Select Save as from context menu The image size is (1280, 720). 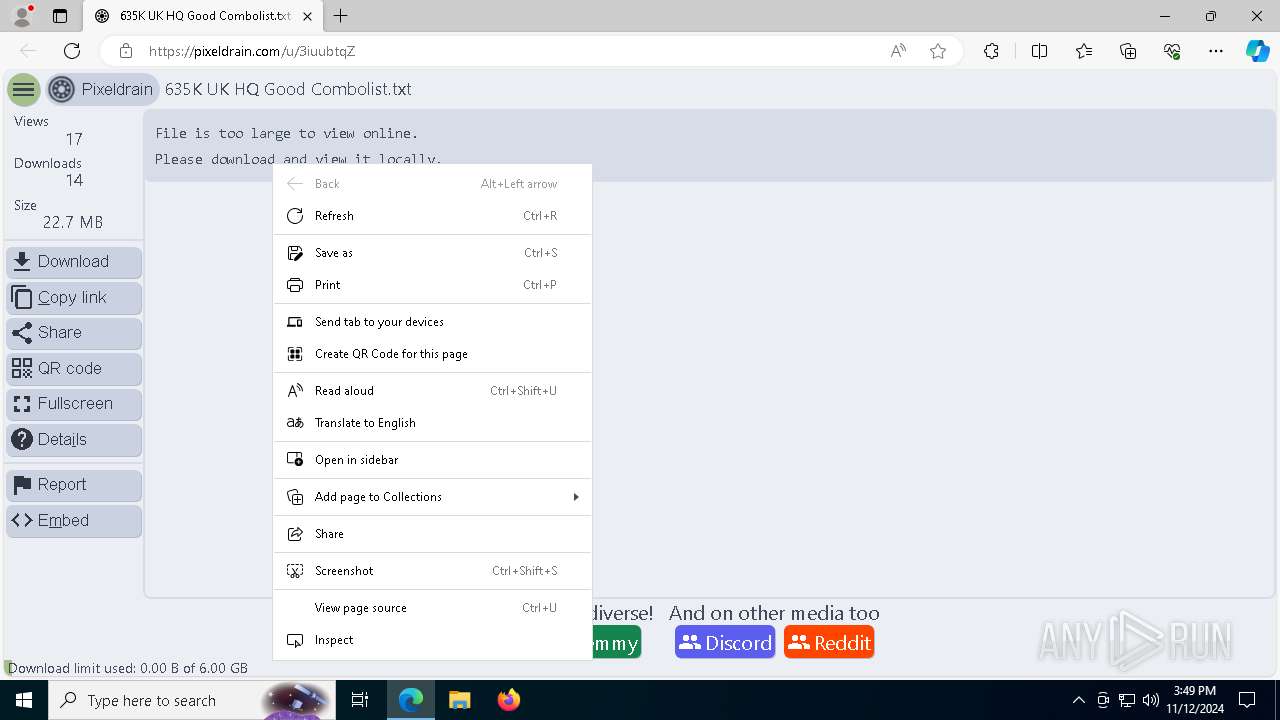(432, 253)
